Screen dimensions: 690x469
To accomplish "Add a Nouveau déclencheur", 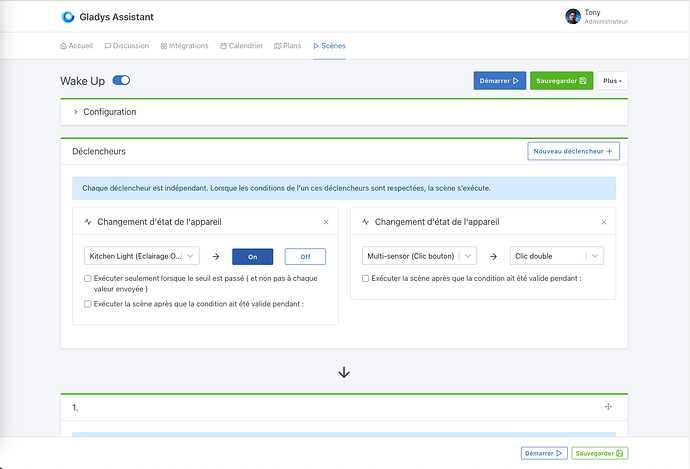I will tap(574, 151).
